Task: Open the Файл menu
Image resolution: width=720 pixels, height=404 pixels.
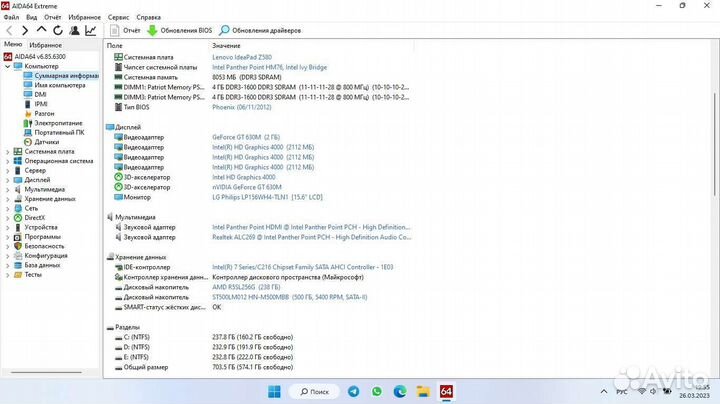Action: pos(11,17)
